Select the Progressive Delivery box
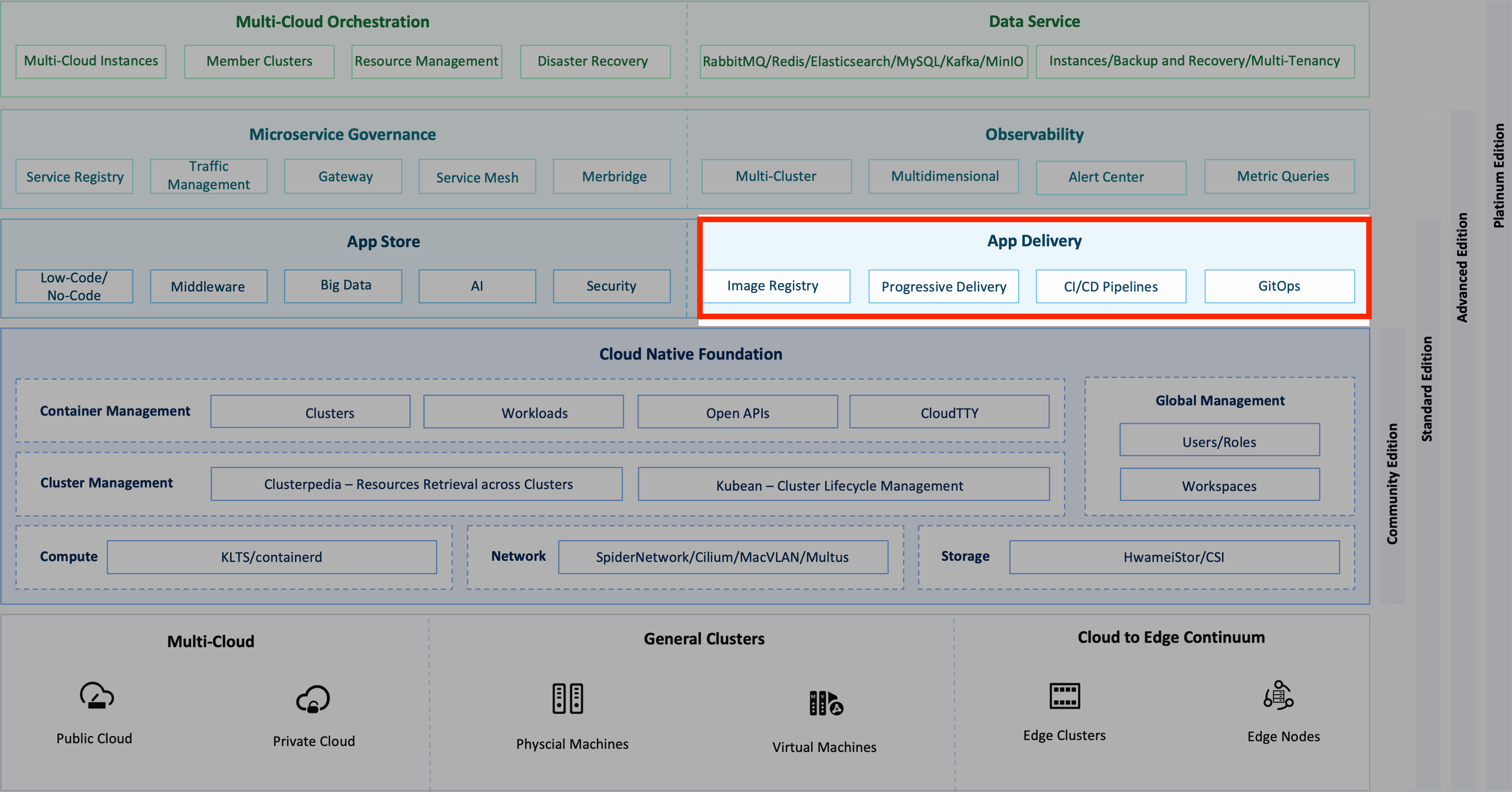Screen dimensions: 1512x792 click(943, 286)
